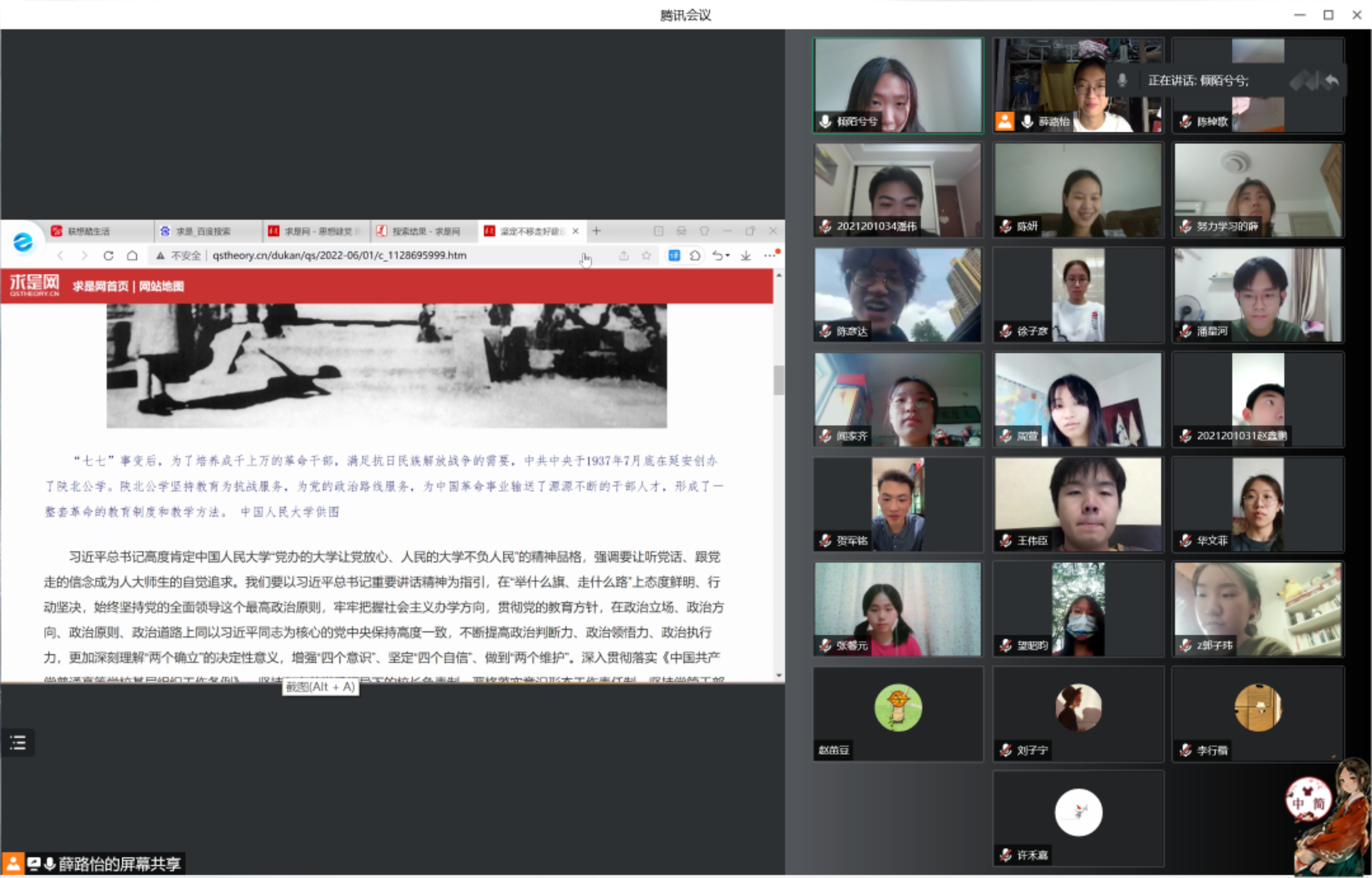Click the share icon in the address bar
The height and width of the screenshot is (878, 1372).
tap(624, 255)
